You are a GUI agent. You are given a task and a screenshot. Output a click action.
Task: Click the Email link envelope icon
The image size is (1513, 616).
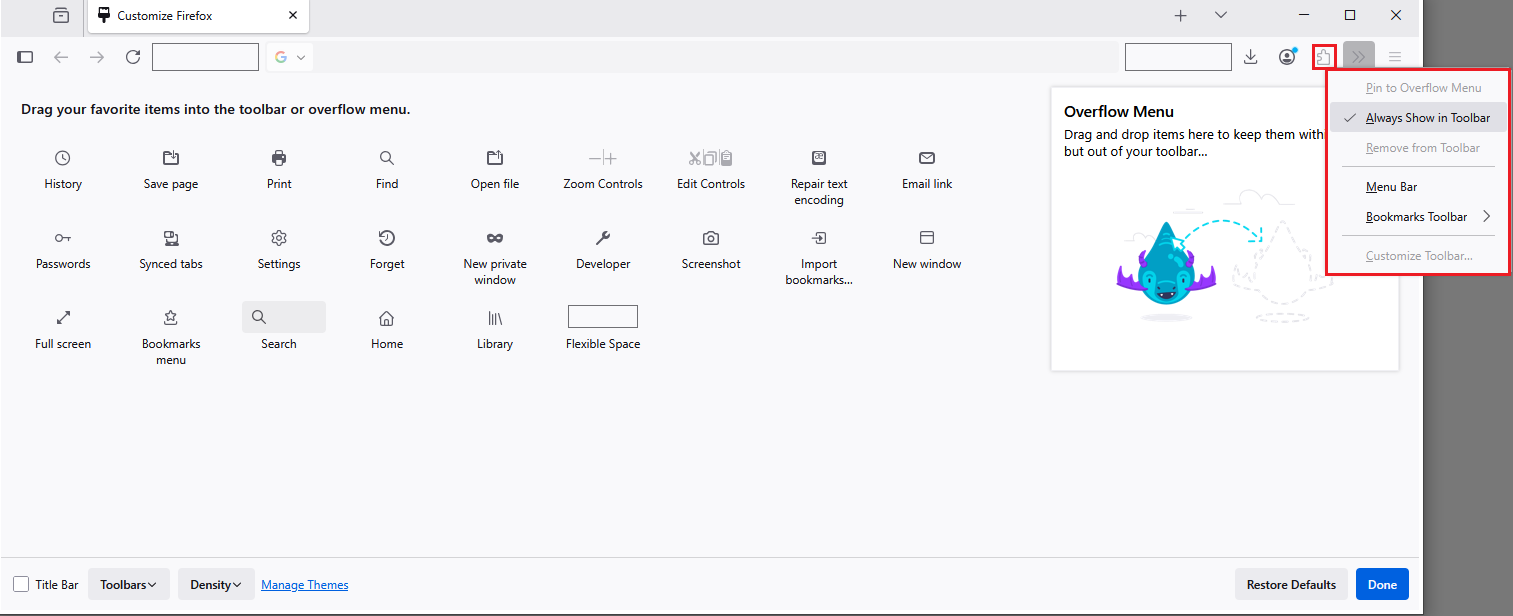pos(927,158)
